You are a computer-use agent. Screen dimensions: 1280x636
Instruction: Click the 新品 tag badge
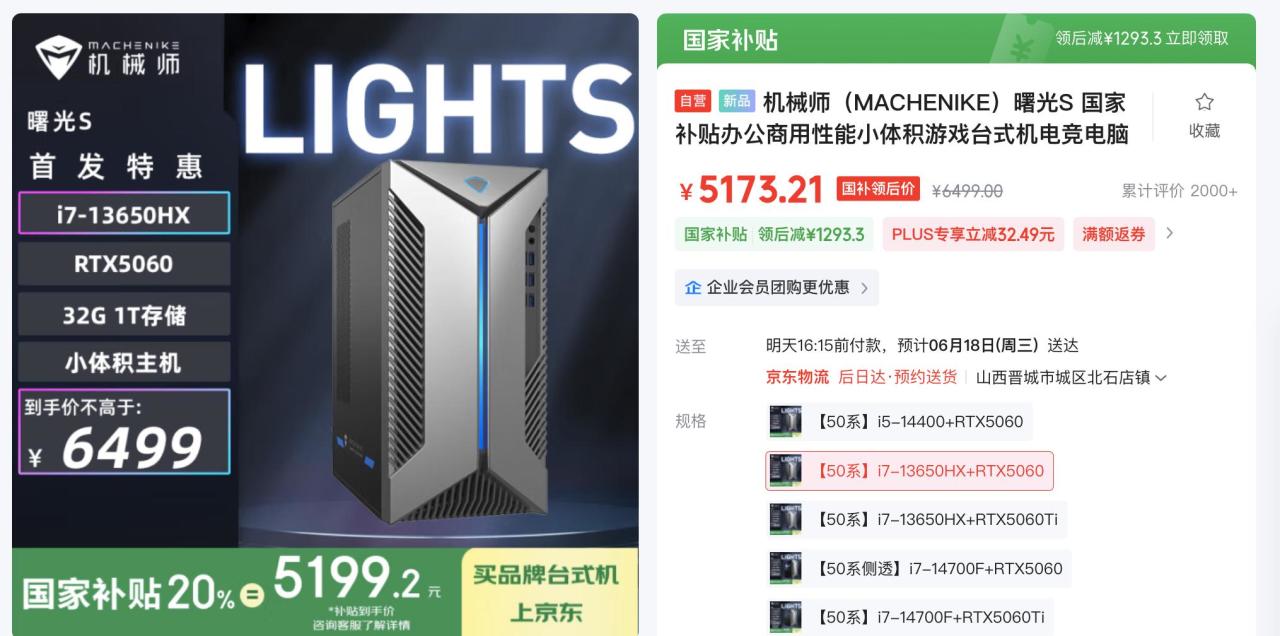pyautogui.click(x=737, y=101)
